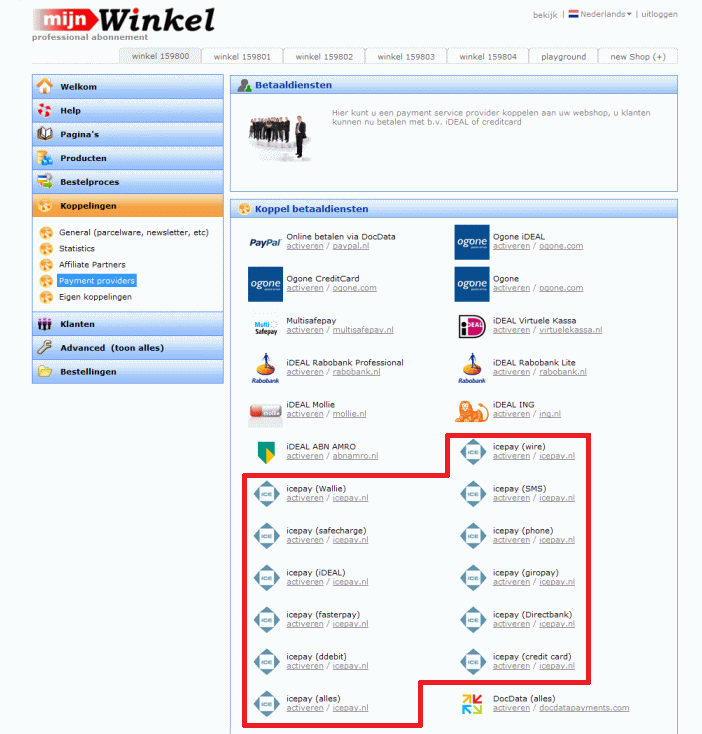
Task: Select General (parcelware, newsletter, etc)
Action: [133, 232]
